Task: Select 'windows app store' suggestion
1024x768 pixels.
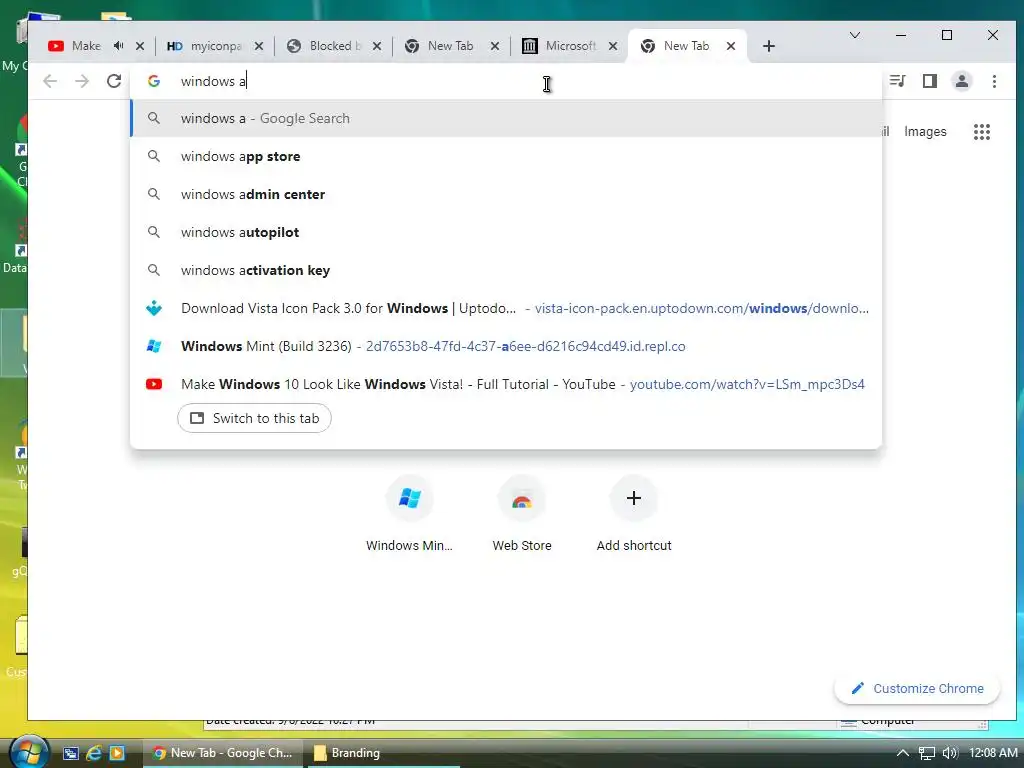Action: tap(506, 156)
